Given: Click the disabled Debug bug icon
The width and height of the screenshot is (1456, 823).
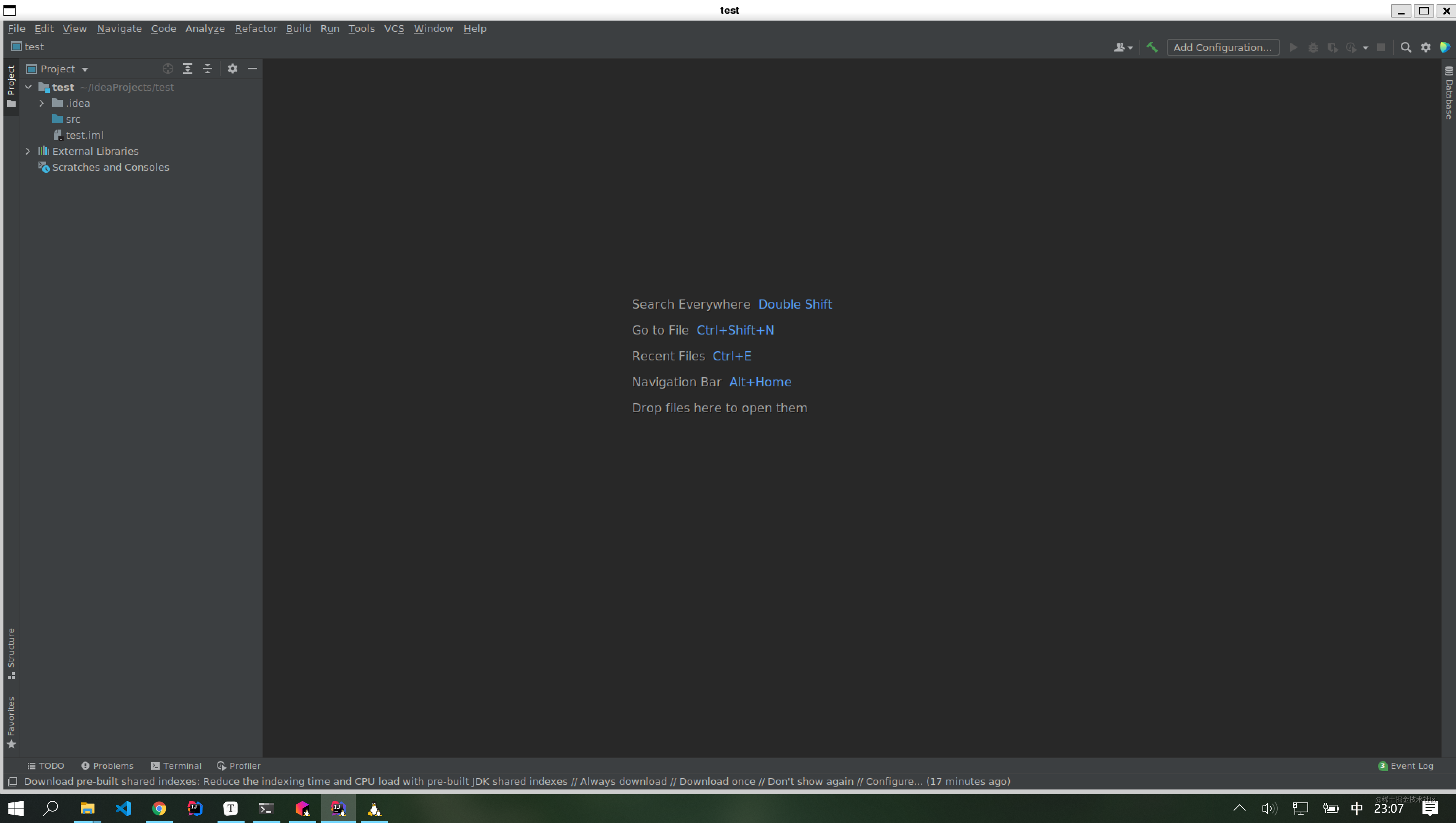Looking at the screenshot, I should point(1313,48).
